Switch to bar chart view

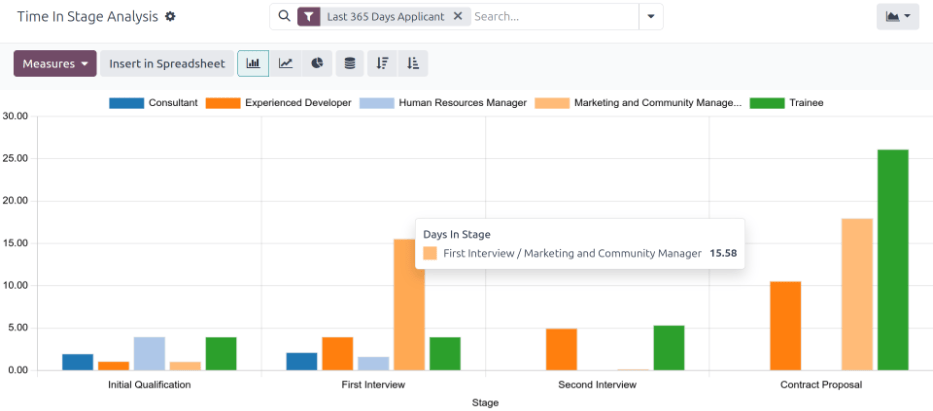tap(253, 63)
